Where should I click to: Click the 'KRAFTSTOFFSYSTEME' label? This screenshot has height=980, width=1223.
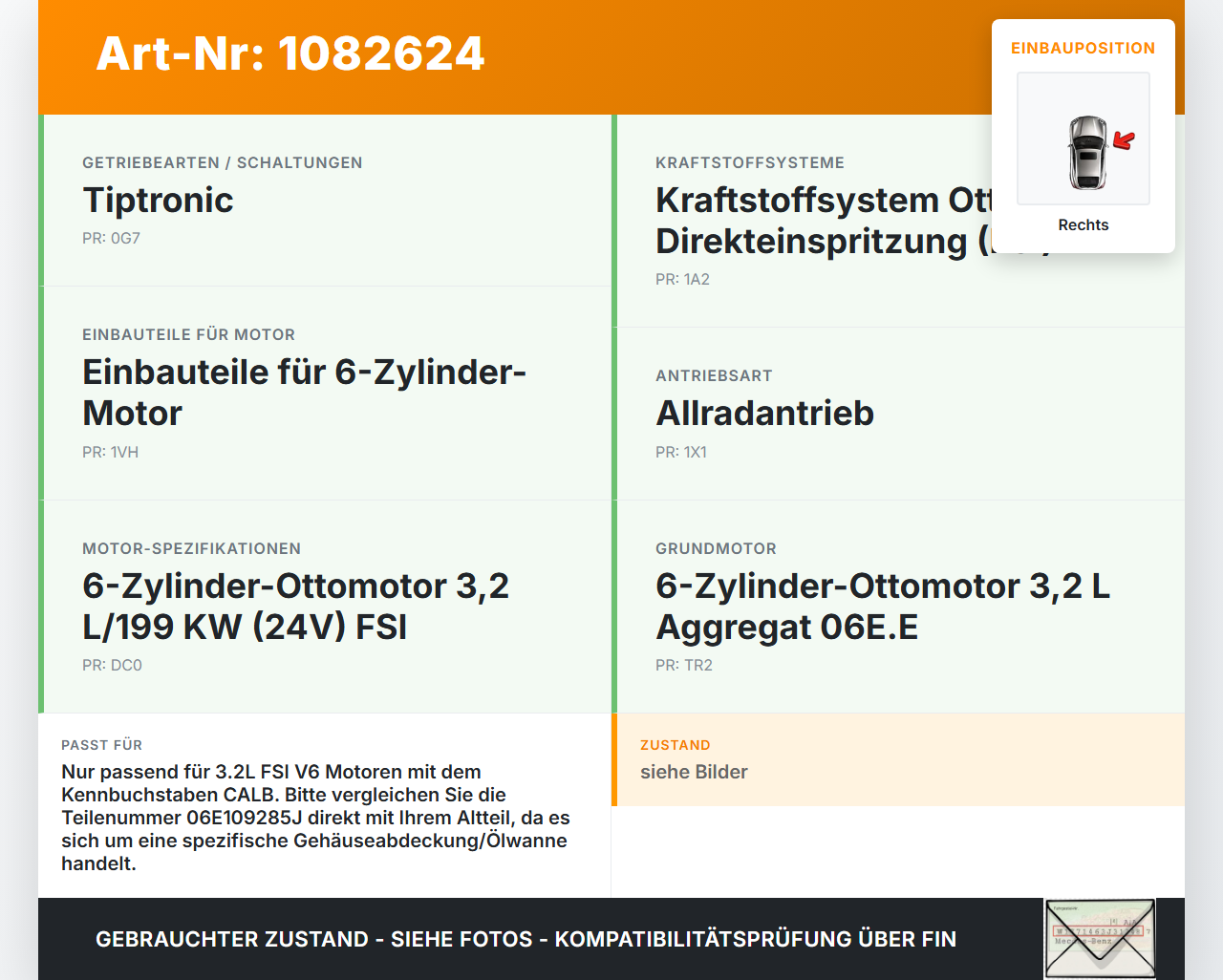(750, 162)
